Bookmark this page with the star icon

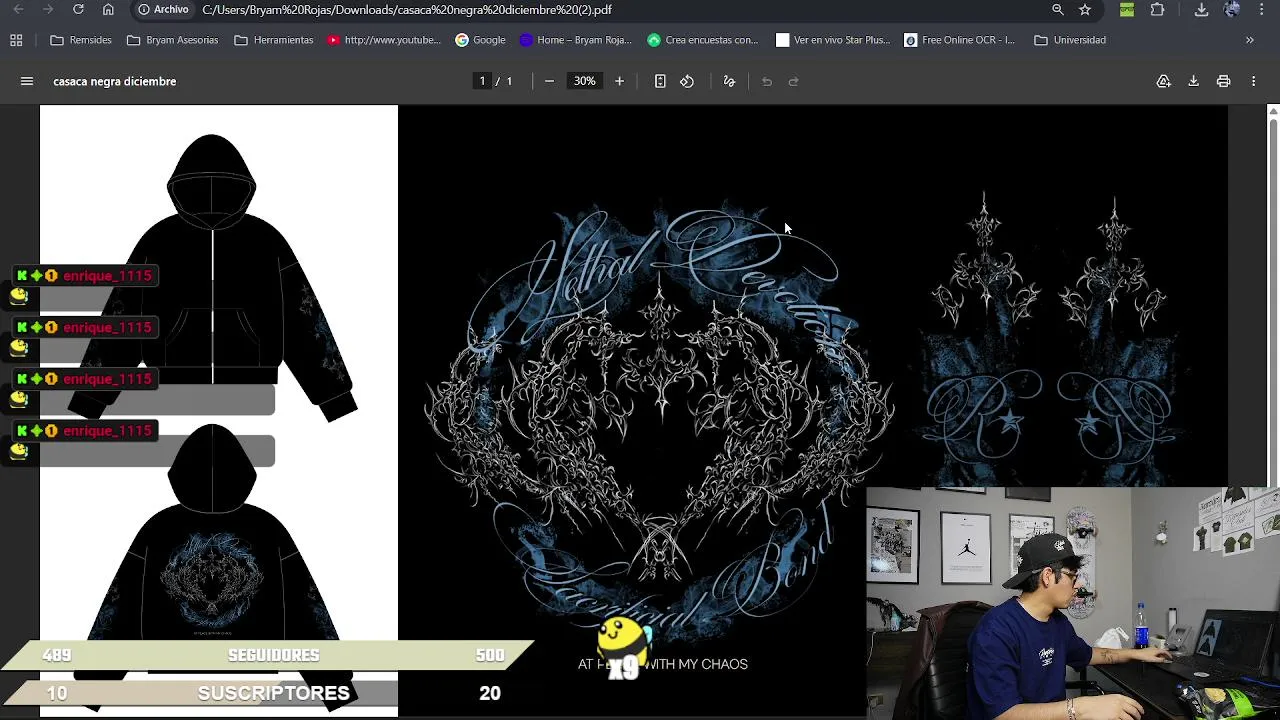click(x=1085, y=10)
